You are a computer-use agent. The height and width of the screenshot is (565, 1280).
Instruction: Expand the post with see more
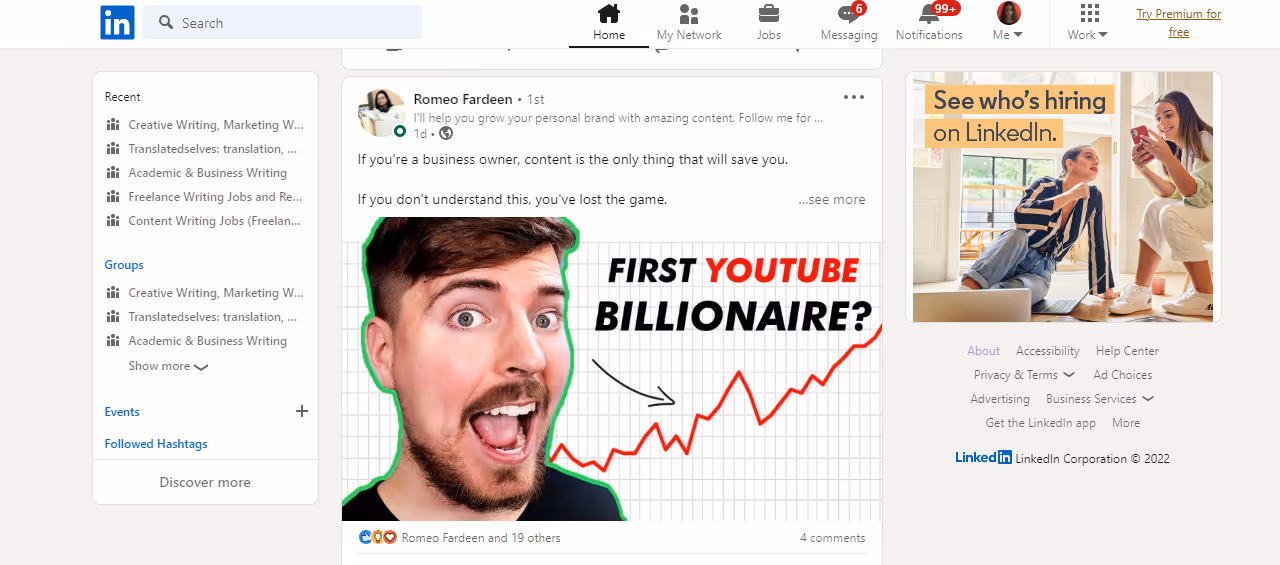(832, 199)
